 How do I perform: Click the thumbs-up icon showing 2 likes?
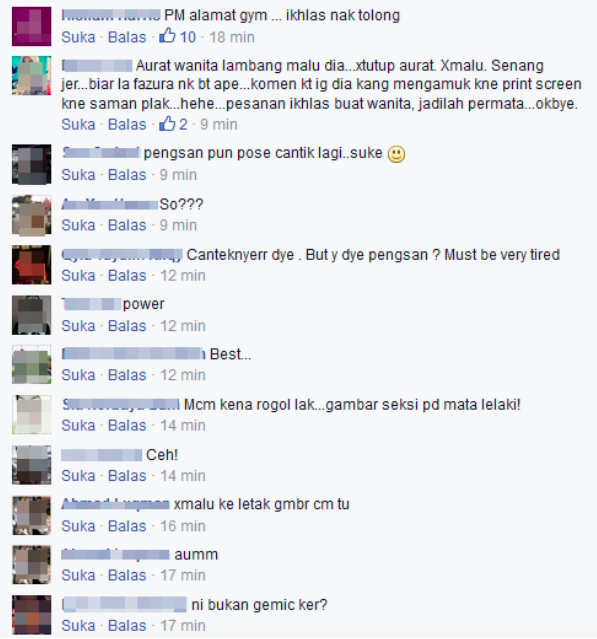click(167, 123)
